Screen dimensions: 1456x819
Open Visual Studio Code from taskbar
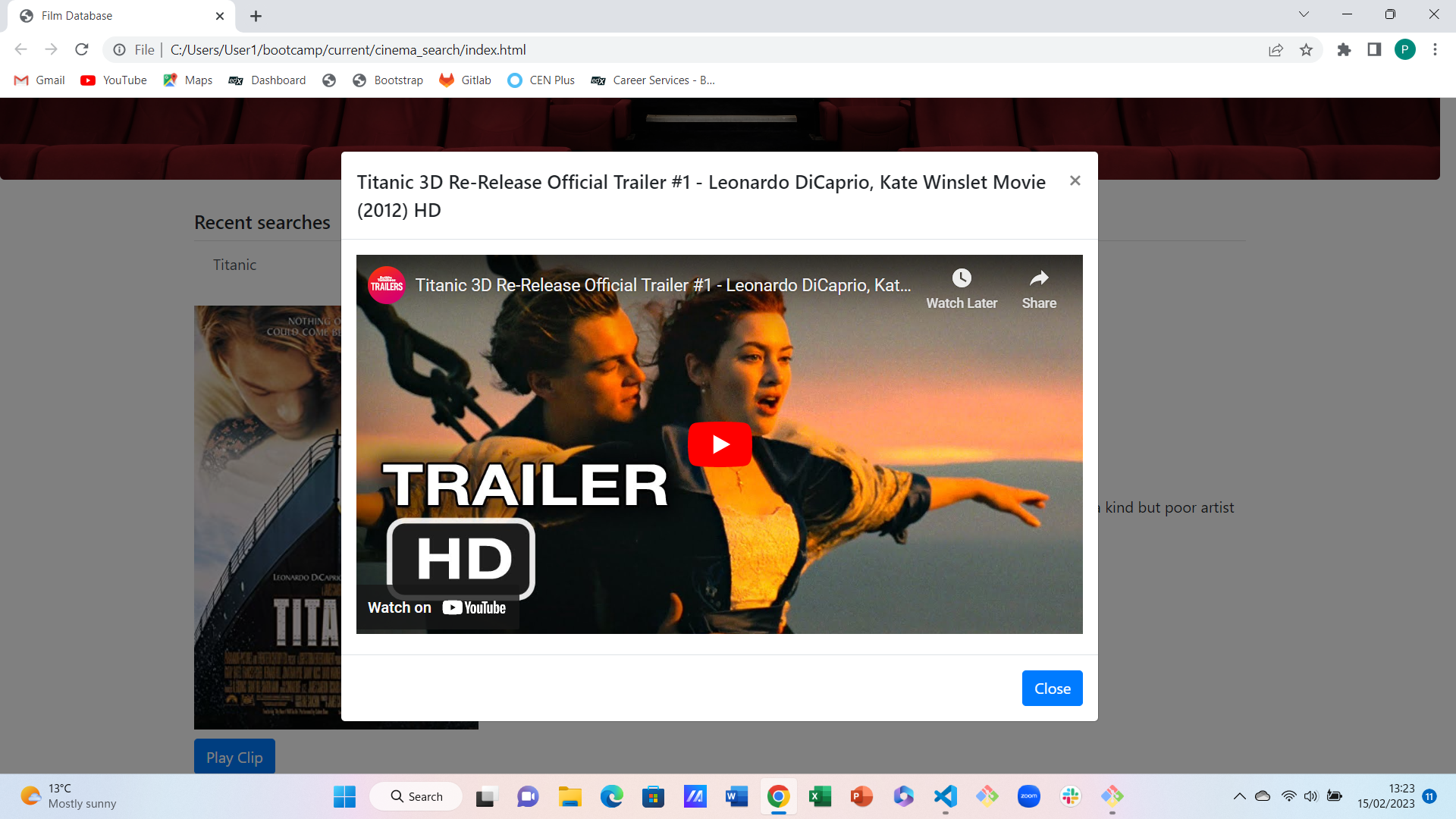[x=945, y=796]
